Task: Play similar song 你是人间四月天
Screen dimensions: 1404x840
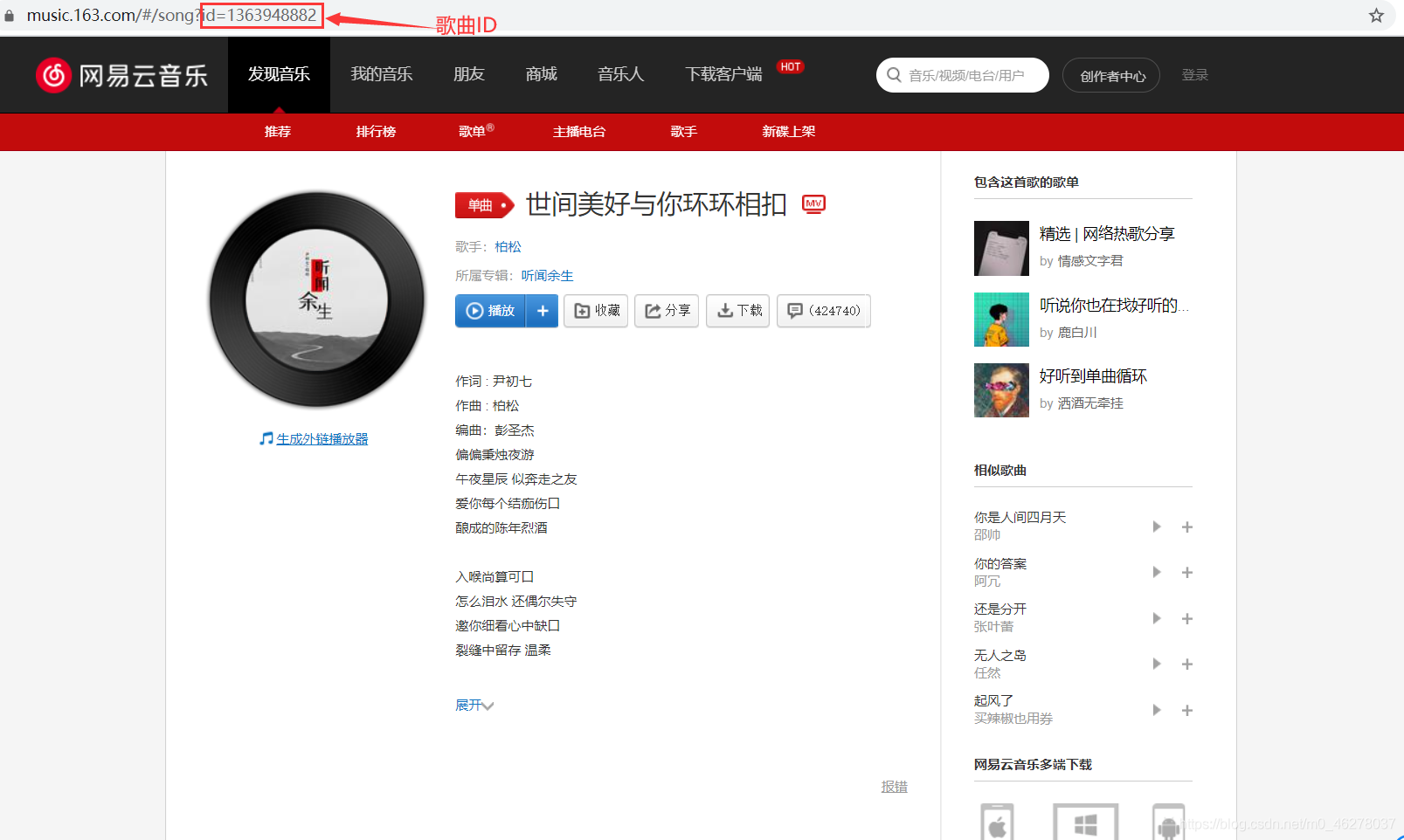Action: point(1156,527)
